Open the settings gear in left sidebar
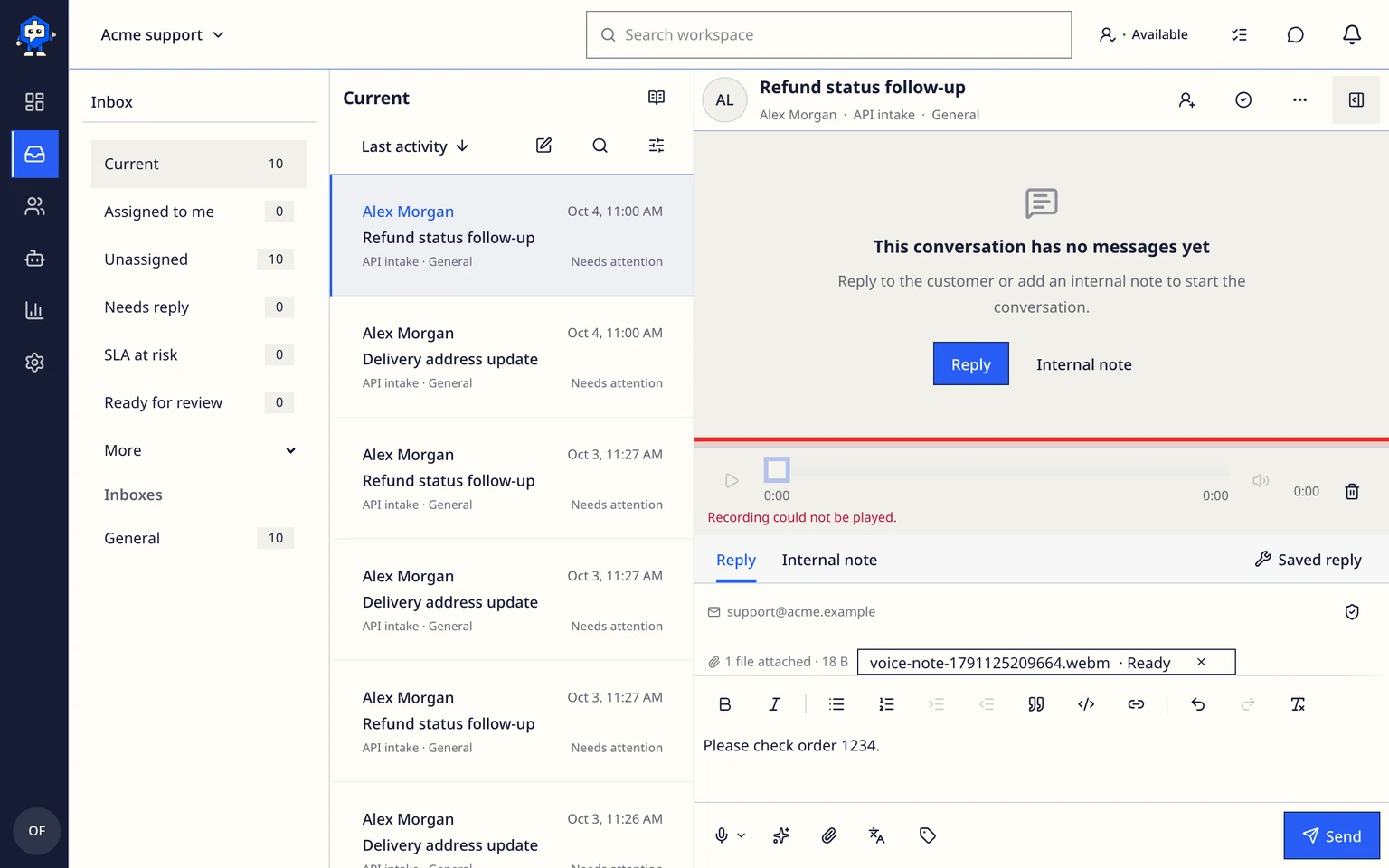 (34, 363)
